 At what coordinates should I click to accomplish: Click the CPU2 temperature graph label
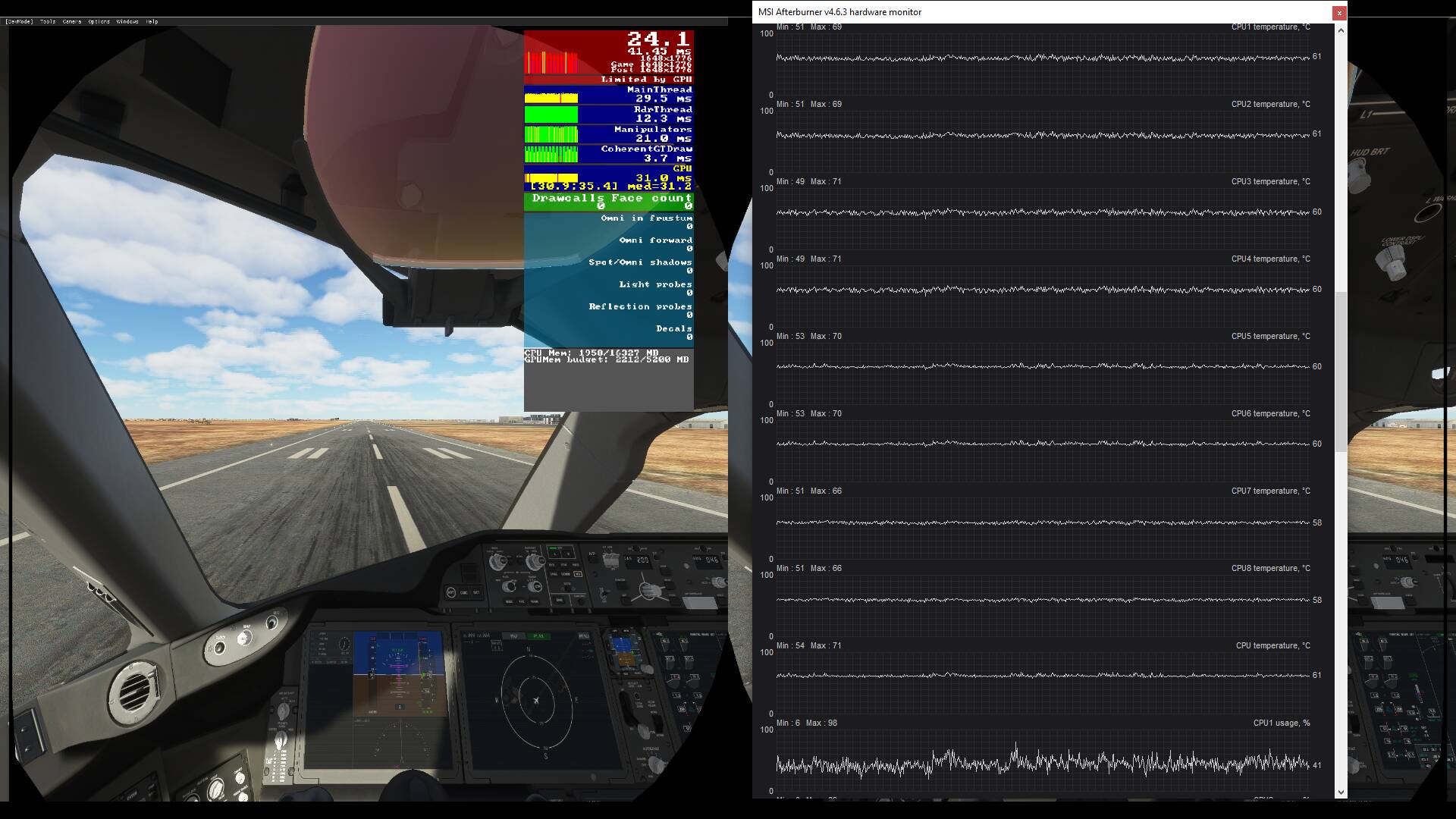tap(1270, 104)
